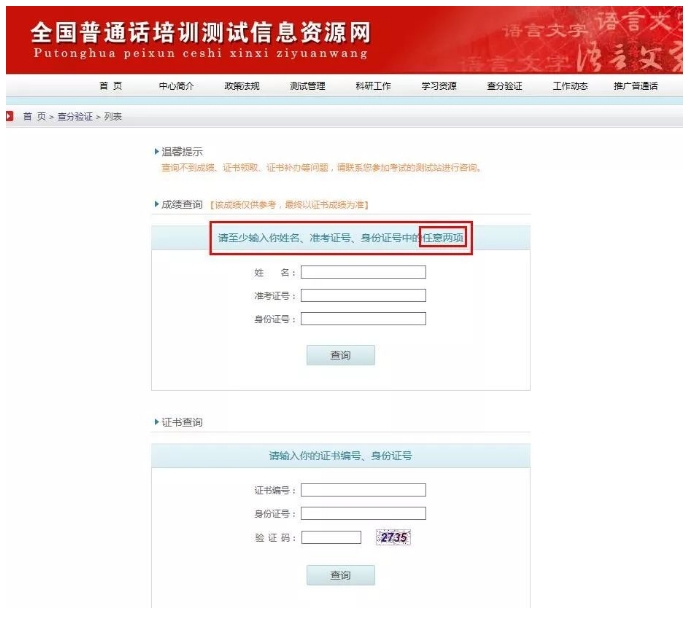Viewport: 690px width, 621px height.
Task: Focus the 证书编号 input field
Action: pos(363,490)
